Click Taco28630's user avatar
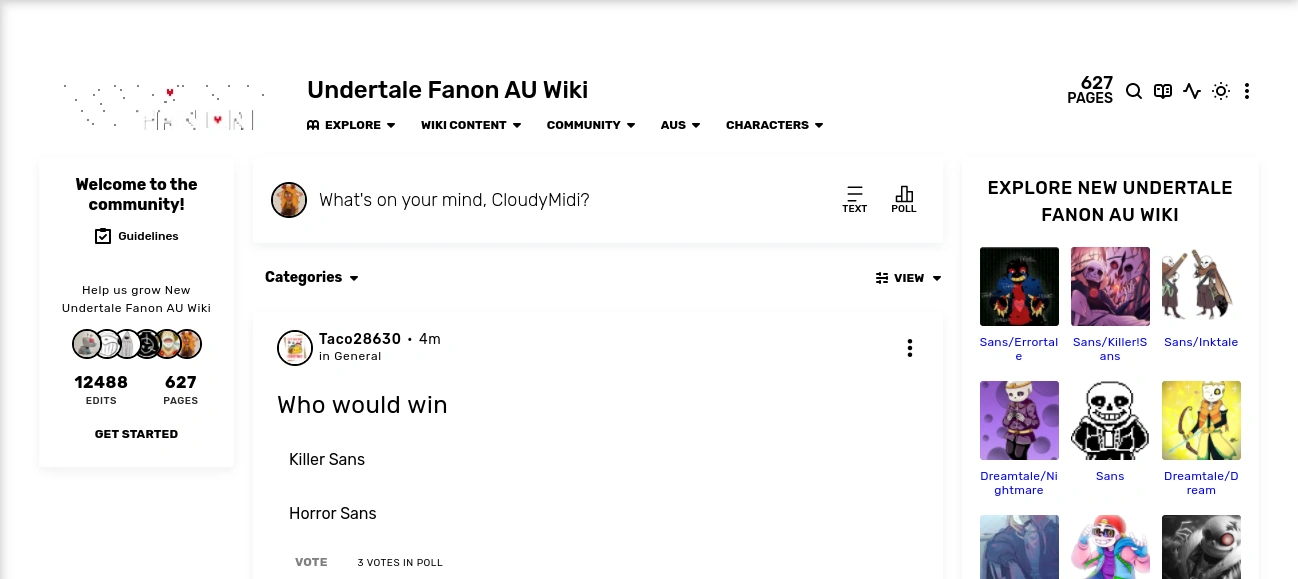Screen dimensions: 1298x579 [x=295, y=348]
